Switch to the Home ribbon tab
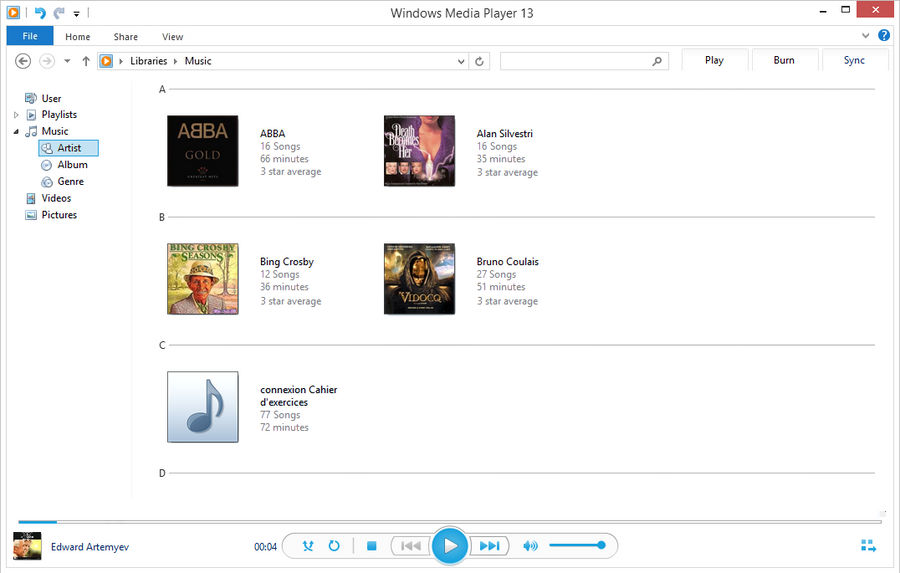 point(77,37)
